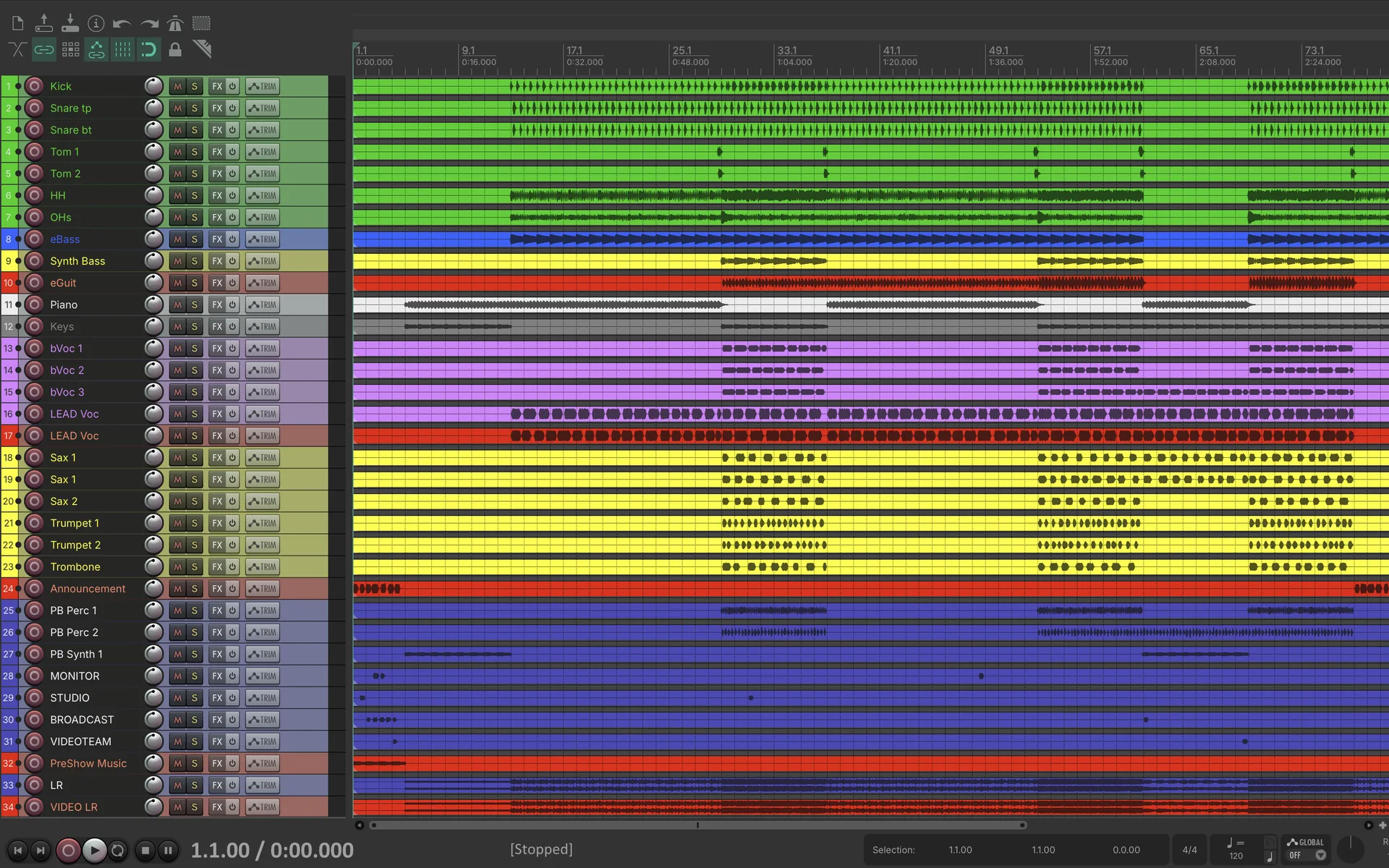Image resolution: width=1389 pixels, height=868 pixels.
Task: Arm the Piano track record button
Action: coord(34,305)
